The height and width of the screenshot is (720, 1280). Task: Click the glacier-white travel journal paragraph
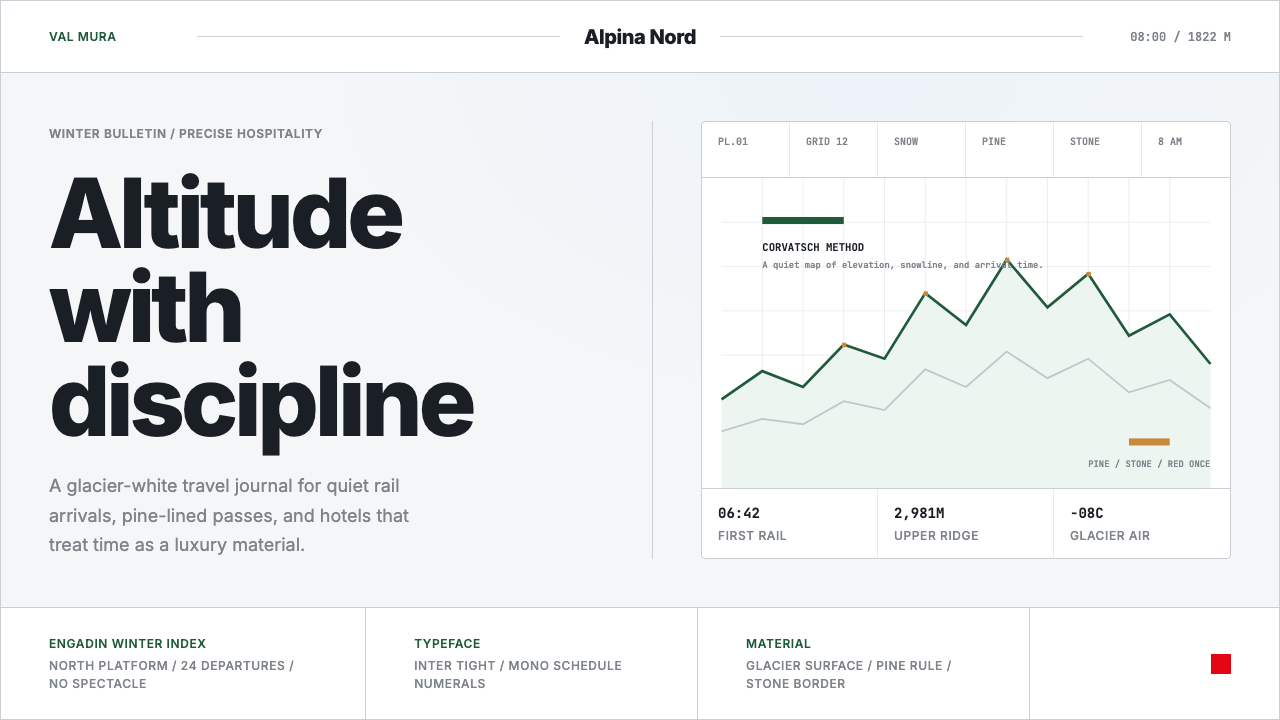coord(229,515)
